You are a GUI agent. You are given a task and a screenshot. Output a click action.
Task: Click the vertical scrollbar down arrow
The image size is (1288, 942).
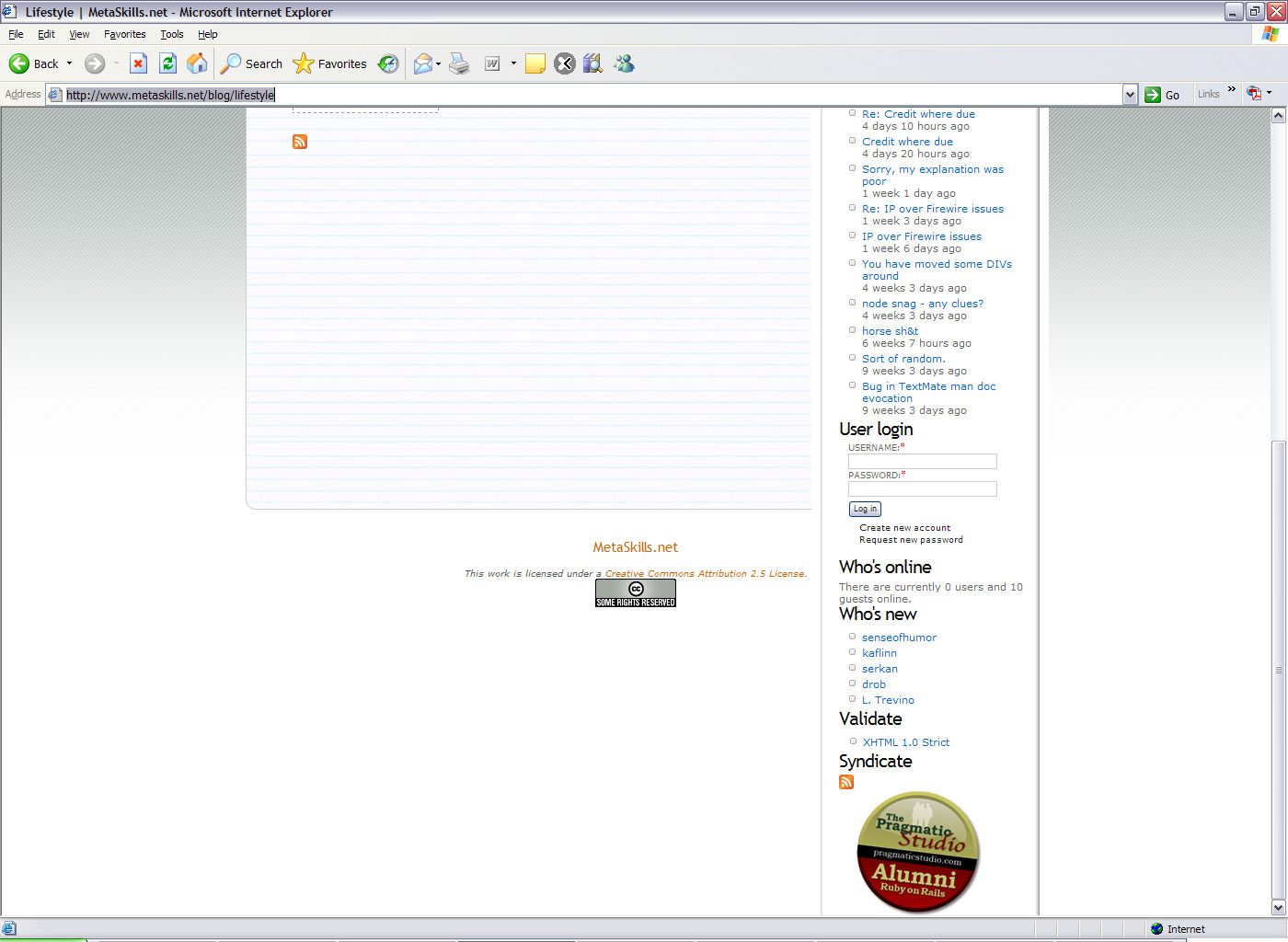point(1278,908)
